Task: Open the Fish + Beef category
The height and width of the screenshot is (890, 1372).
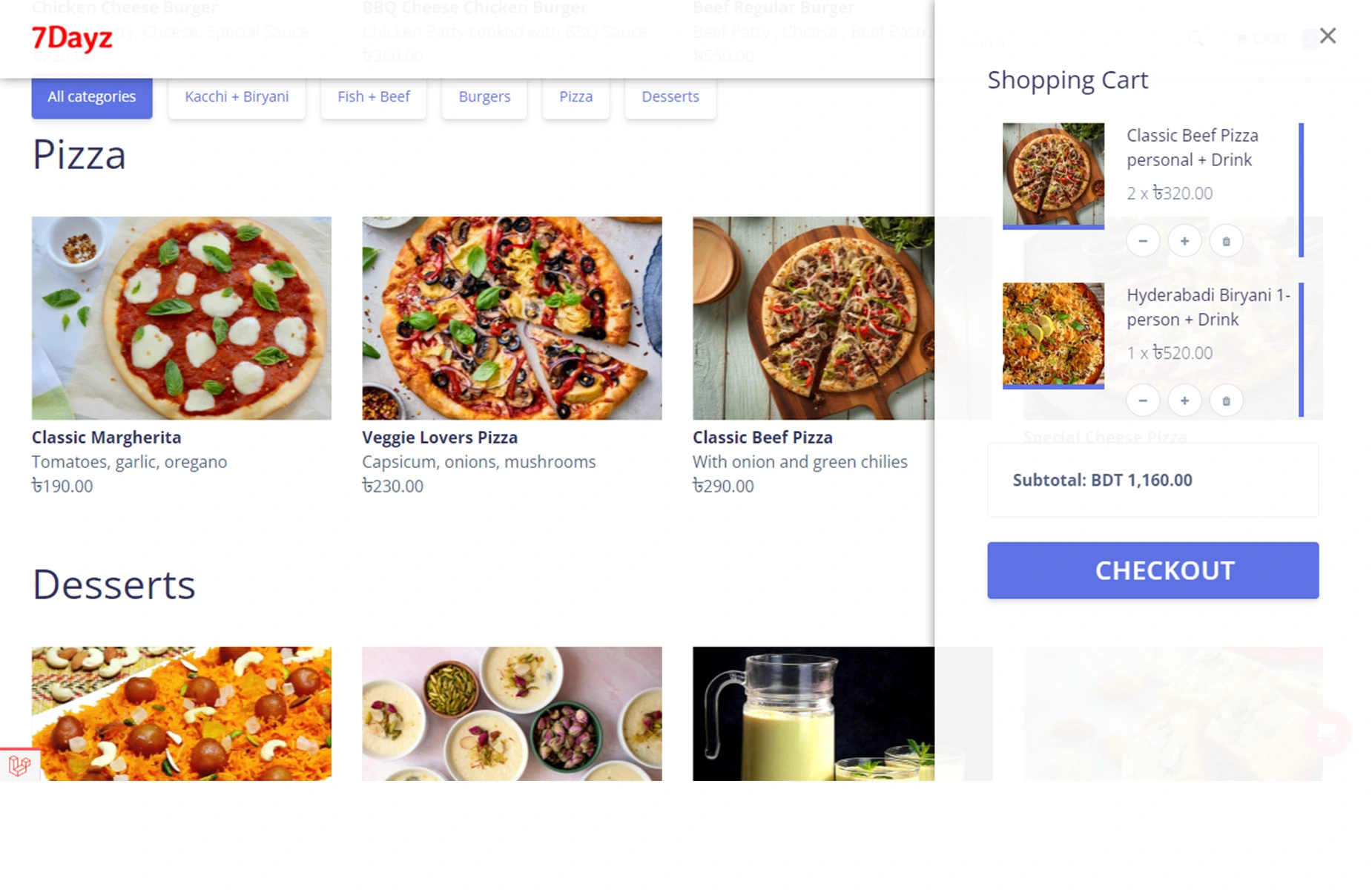Action: (374, 97)
